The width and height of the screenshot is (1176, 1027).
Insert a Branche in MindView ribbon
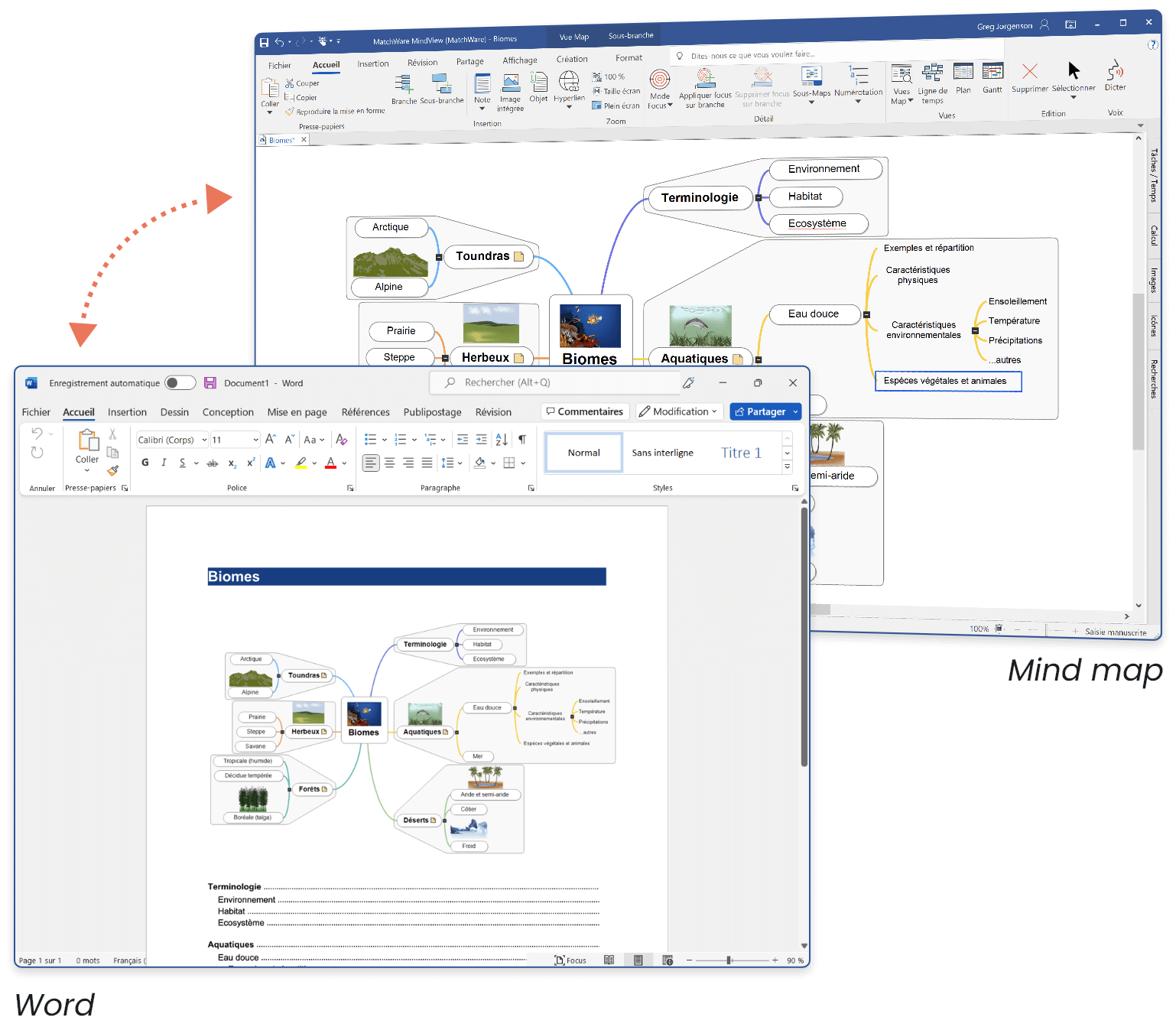[404, 89]
